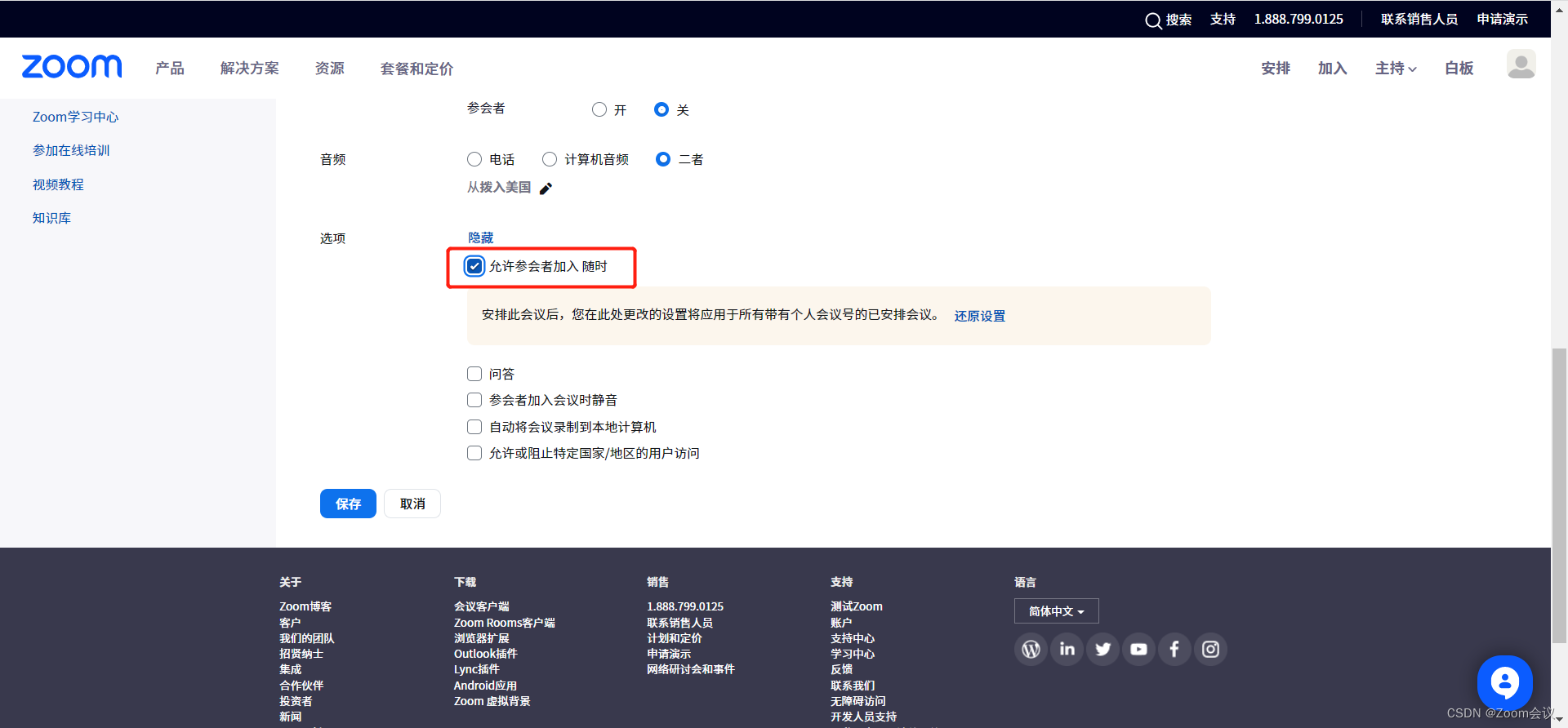1568x728 pixels.
Task: Choose 二者 audio option
Action: pyautogui.click(x=663, y=159)
